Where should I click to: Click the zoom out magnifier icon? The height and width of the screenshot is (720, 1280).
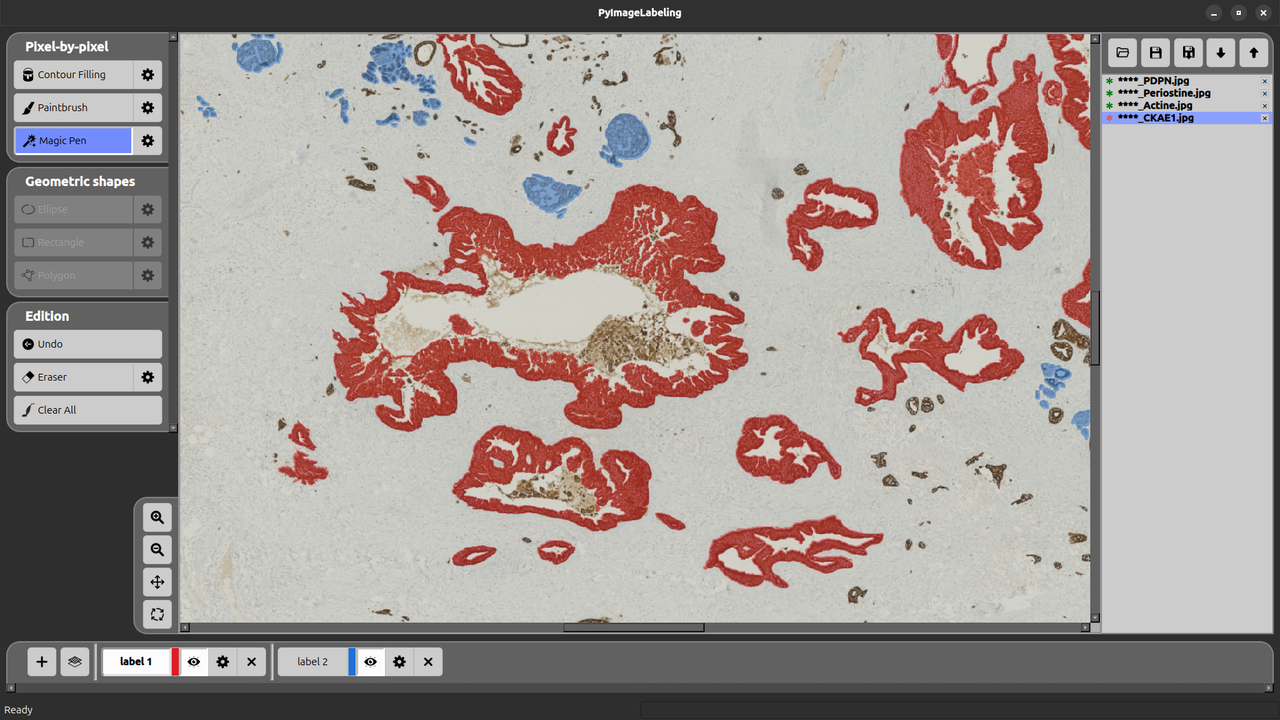(x=157, y=549)
